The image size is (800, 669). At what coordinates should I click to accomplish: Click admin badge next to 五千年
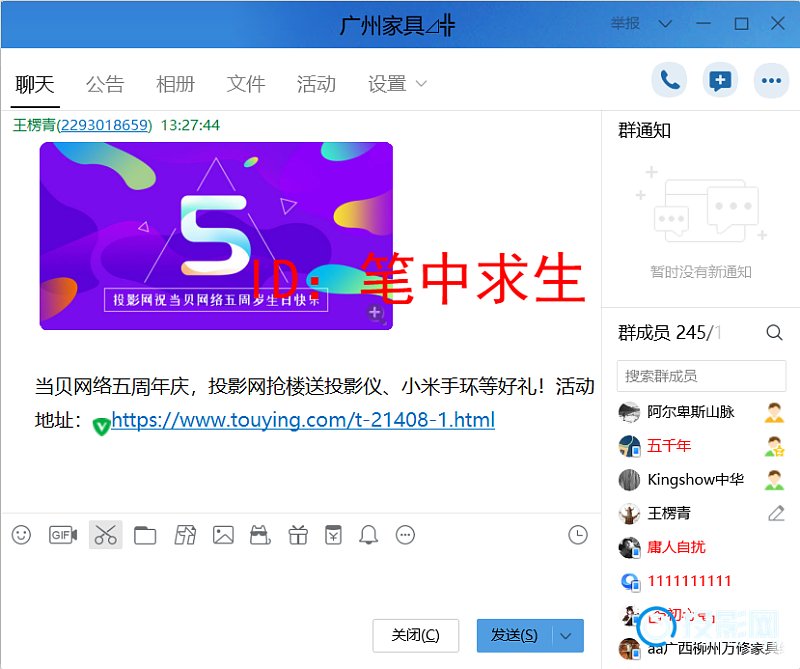click(774, 446)
